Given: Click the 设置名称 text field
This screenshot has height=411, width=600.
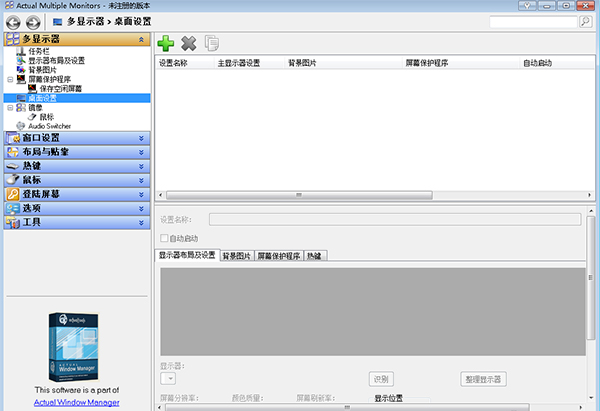Looking at the screenshot, I should click(395, 219).
